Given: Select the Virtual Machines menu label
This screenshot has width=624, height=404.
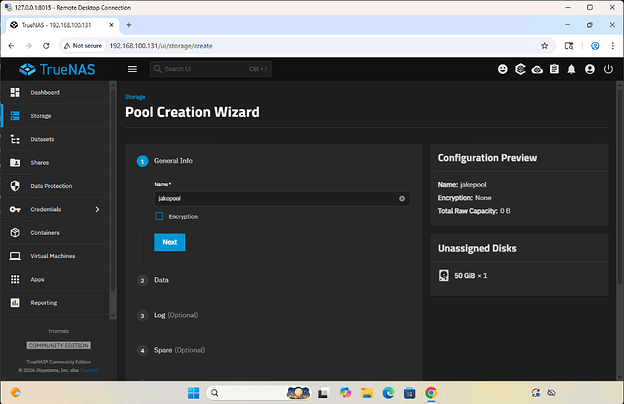Looking at the screenshot, I should tap(53, 256).
